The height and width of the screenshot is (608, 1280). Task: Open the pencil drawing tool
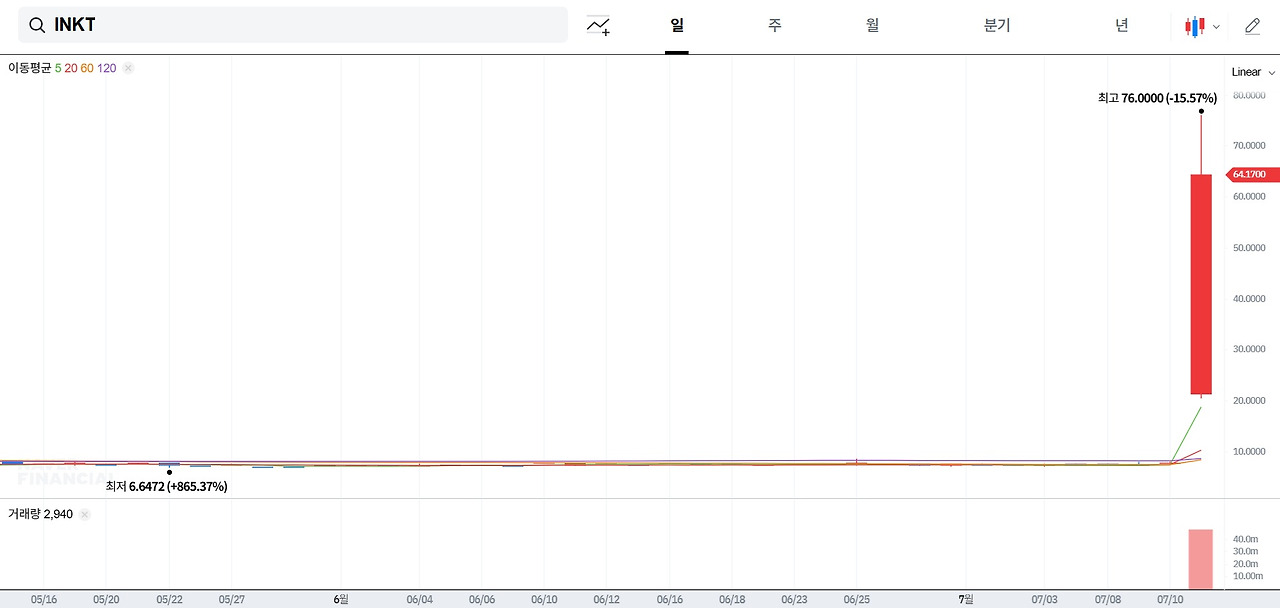click(1252, 27)
